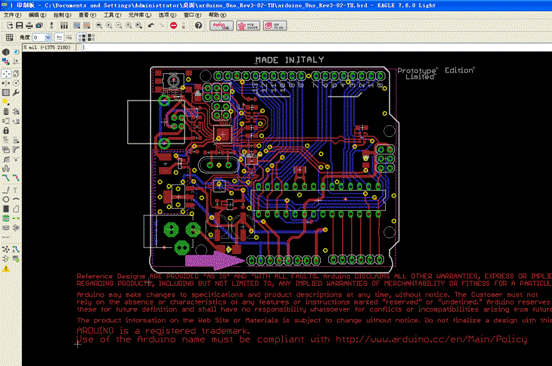Click the red Stop command icon
552x366 pixels.
[x=174, y=26]
